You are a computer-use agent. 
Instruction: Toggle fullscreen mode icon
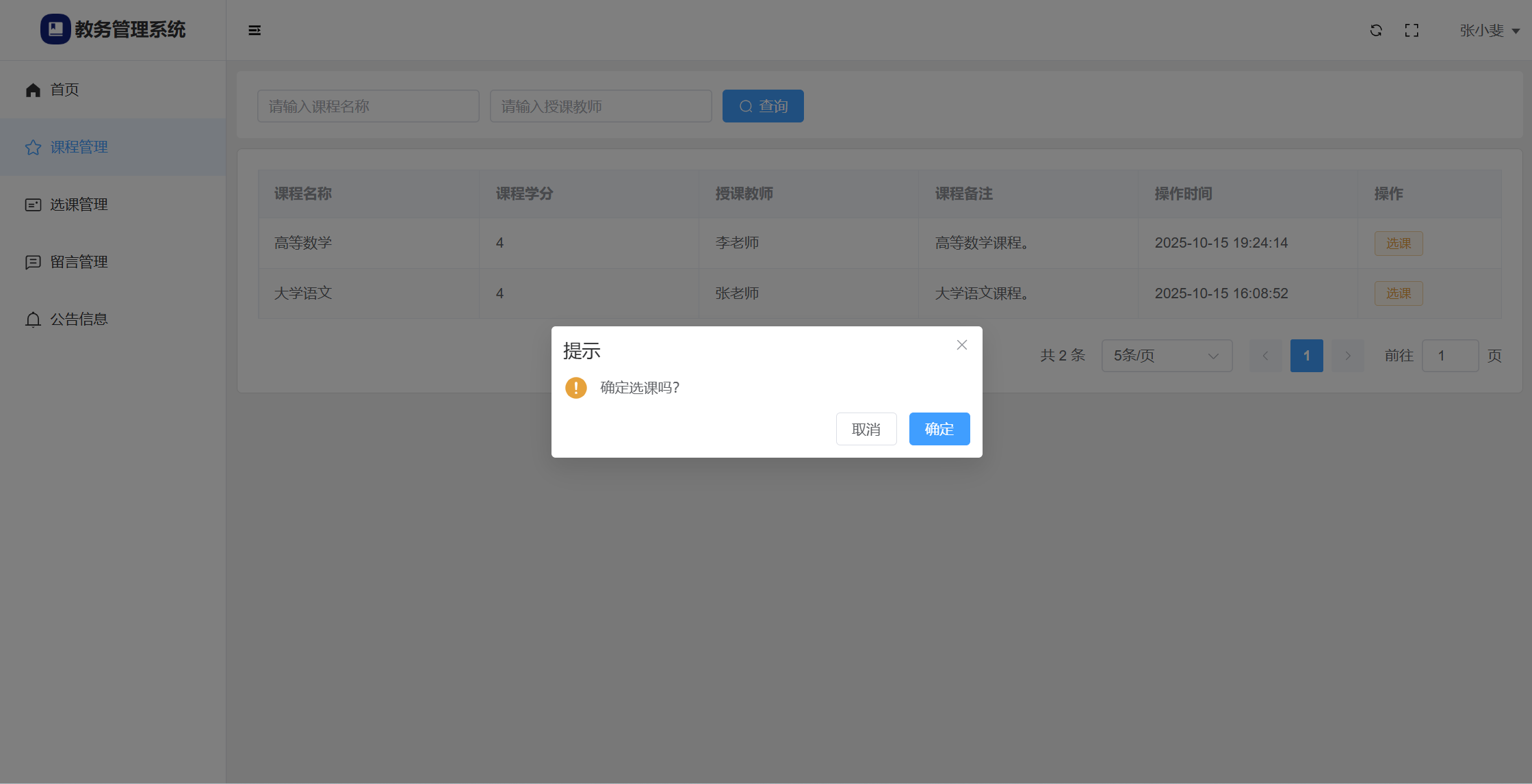(x=1412, y=30)
